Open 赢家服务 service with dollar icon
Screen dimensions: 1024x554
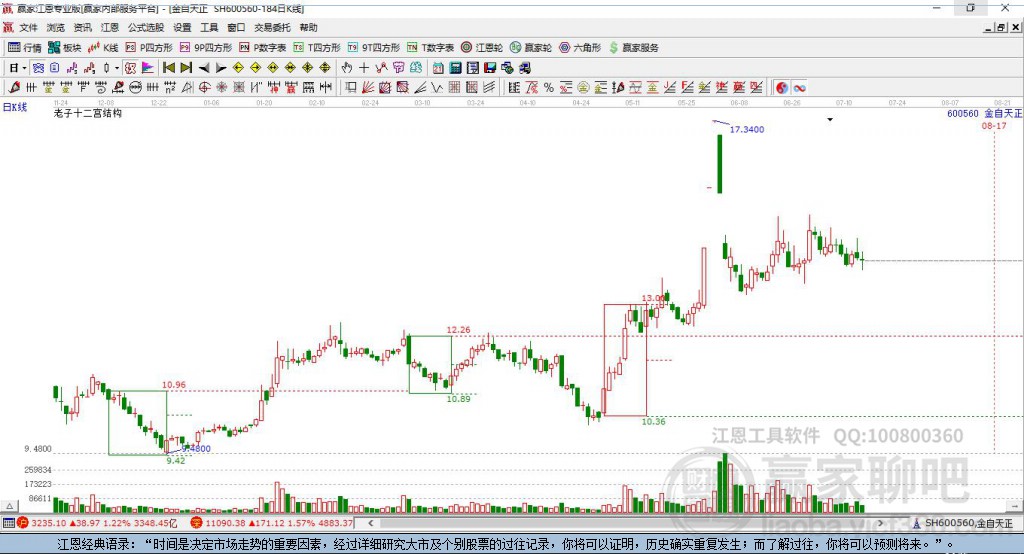pyautogui.click(x=633, y=48)
